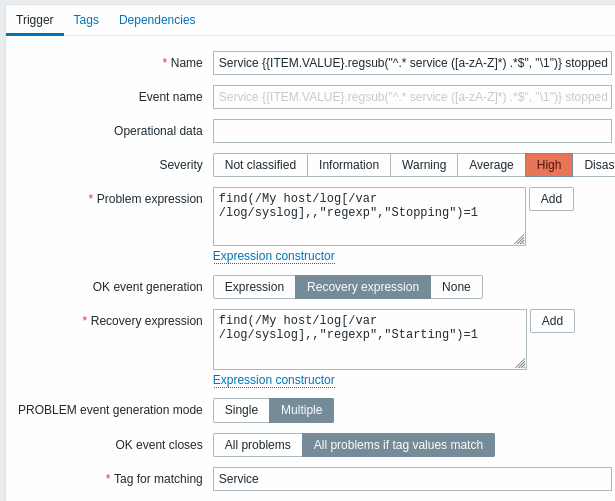Click the trigger Name input field
The width and height of the screenshot is (615, 501).
point(412,63)
